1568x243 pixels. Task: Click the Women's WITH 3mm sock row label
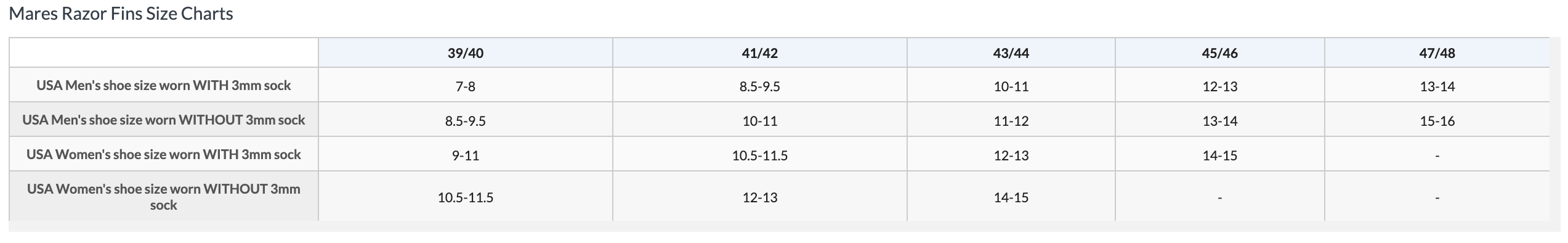point(163,154)
